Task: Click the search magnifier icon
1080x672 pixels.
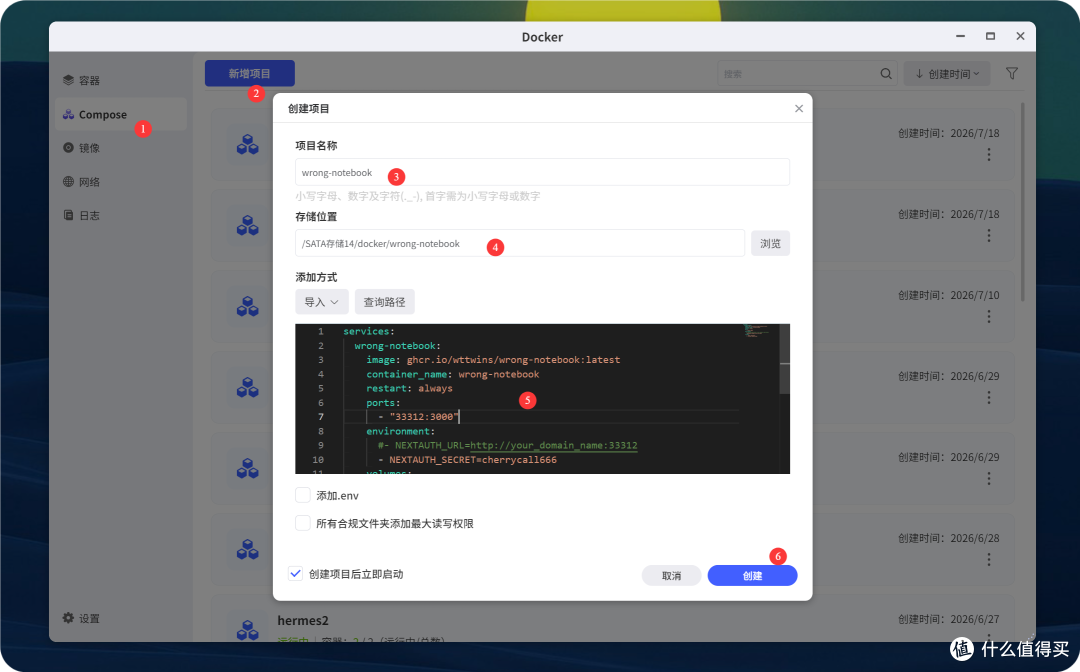Action: coord(886,74)
